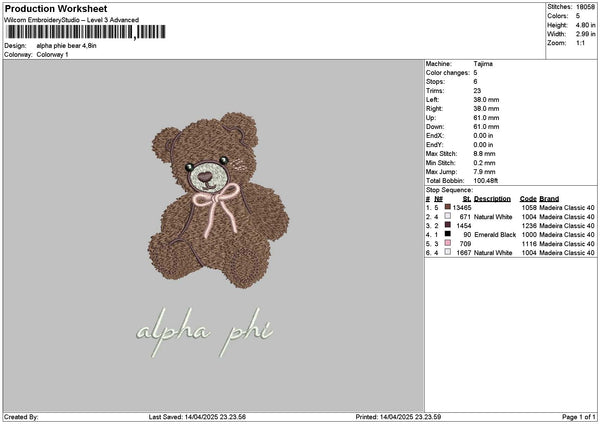Viewport: 600px width, 424px height.
Task: Click the teddy bear embroidery preview
Action: click(x=218, y=200)
